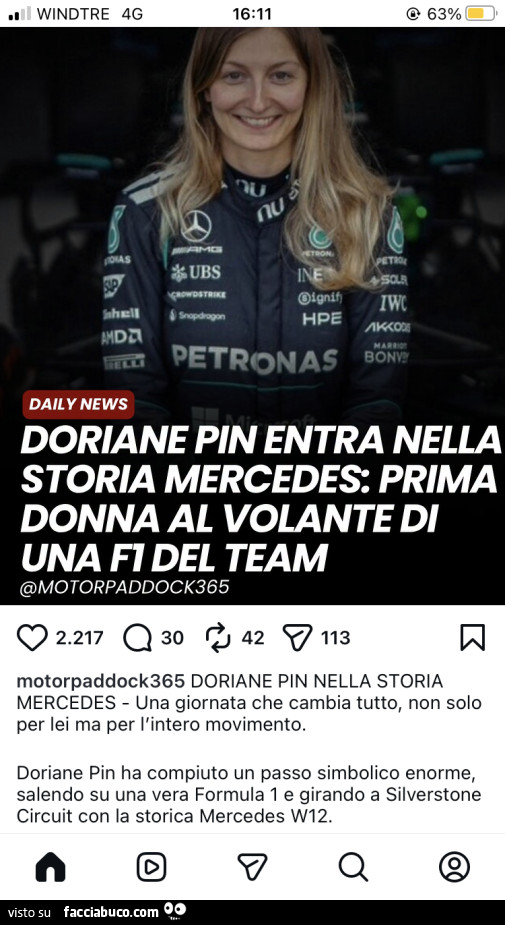Viewport: 505px width, 925px height.
Task: Open direct messages in bottom bar
Action: click(252, 867)
